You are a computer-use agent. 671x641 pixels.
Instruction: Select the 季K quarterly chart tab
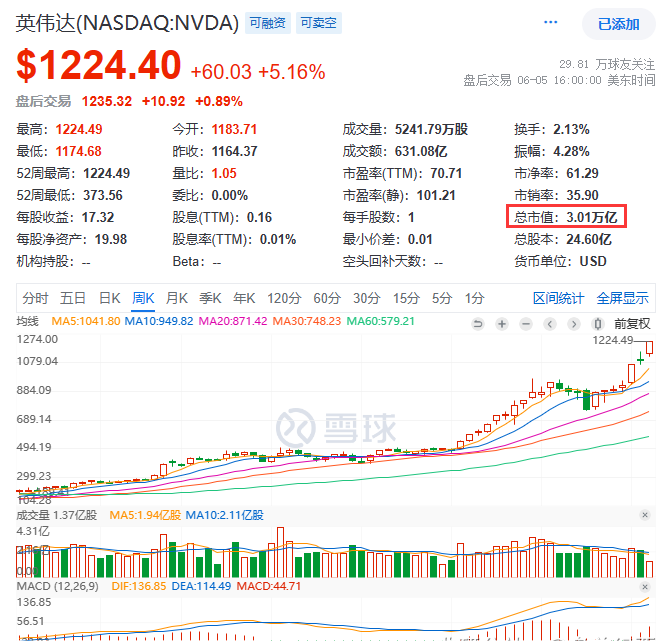coord(210,298)
